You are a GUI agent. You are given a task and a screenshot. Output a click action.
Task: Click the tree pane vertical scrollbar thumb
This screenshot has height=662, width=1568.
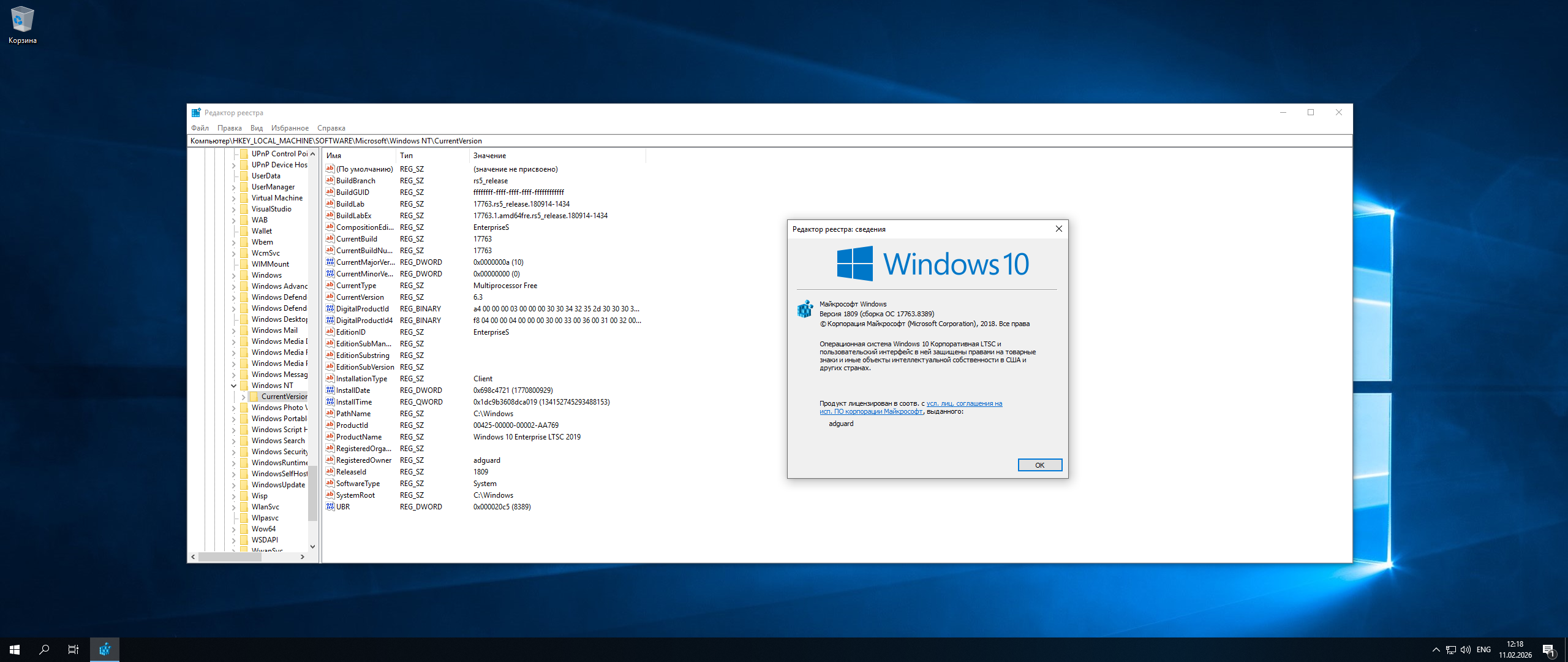point(312,493)
